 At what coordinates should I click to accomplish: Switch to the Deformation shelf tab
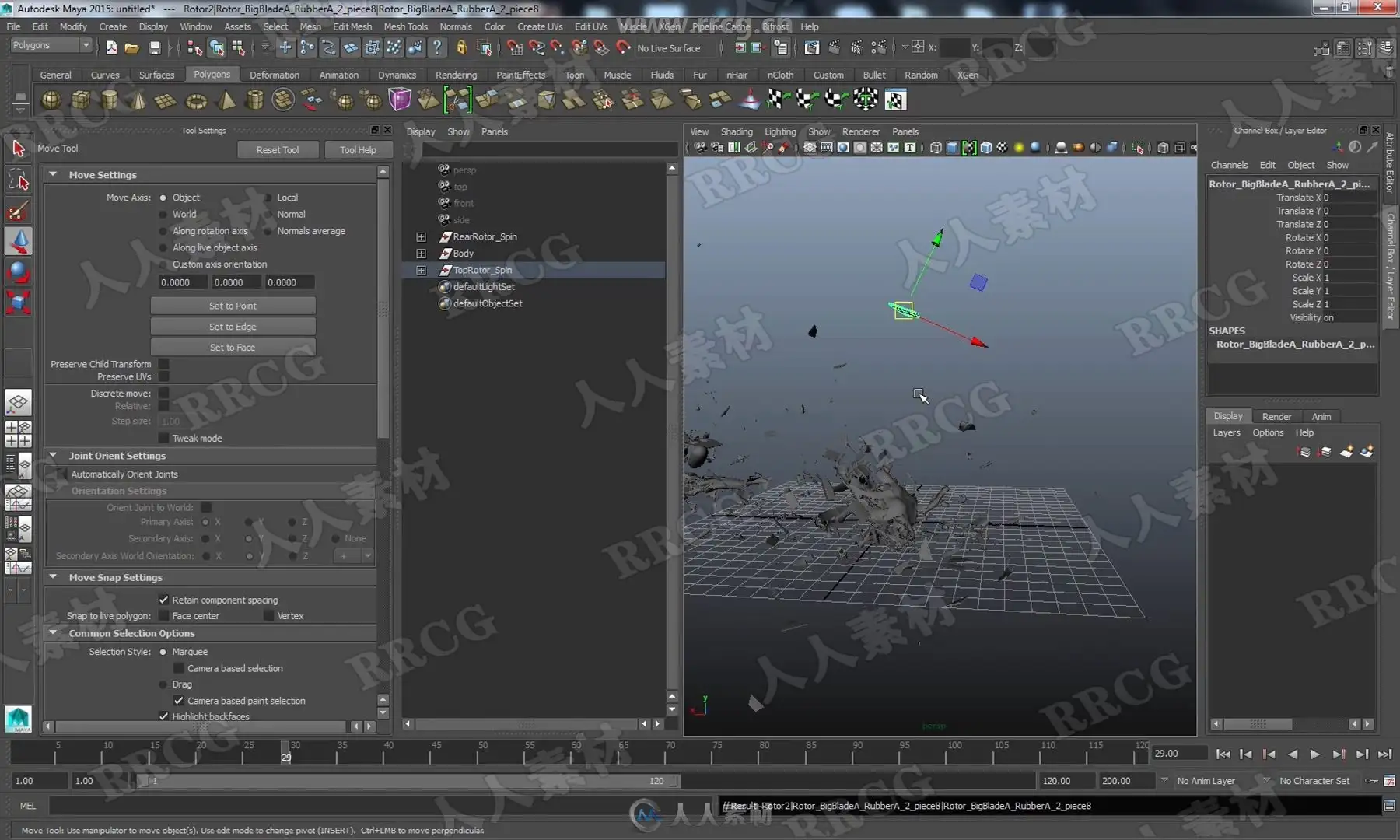(274, 75)
